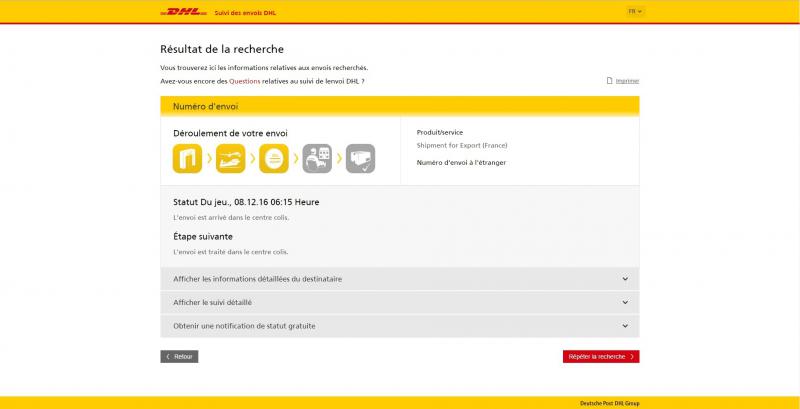Open the FR language dropdown
Screen dimensions: 800x409
[x=635, y=11]
